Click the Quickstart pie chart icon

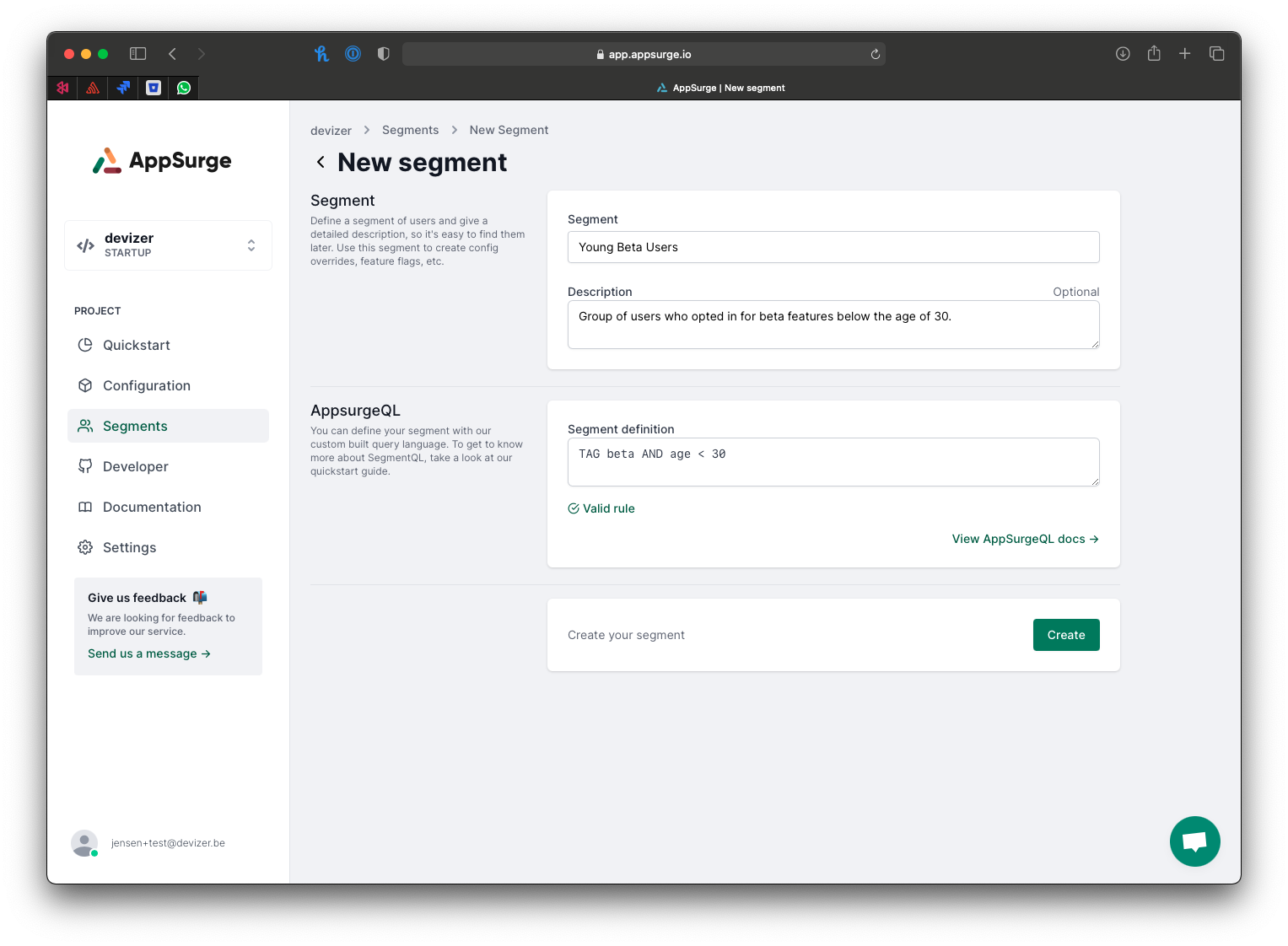coord(85,345)
